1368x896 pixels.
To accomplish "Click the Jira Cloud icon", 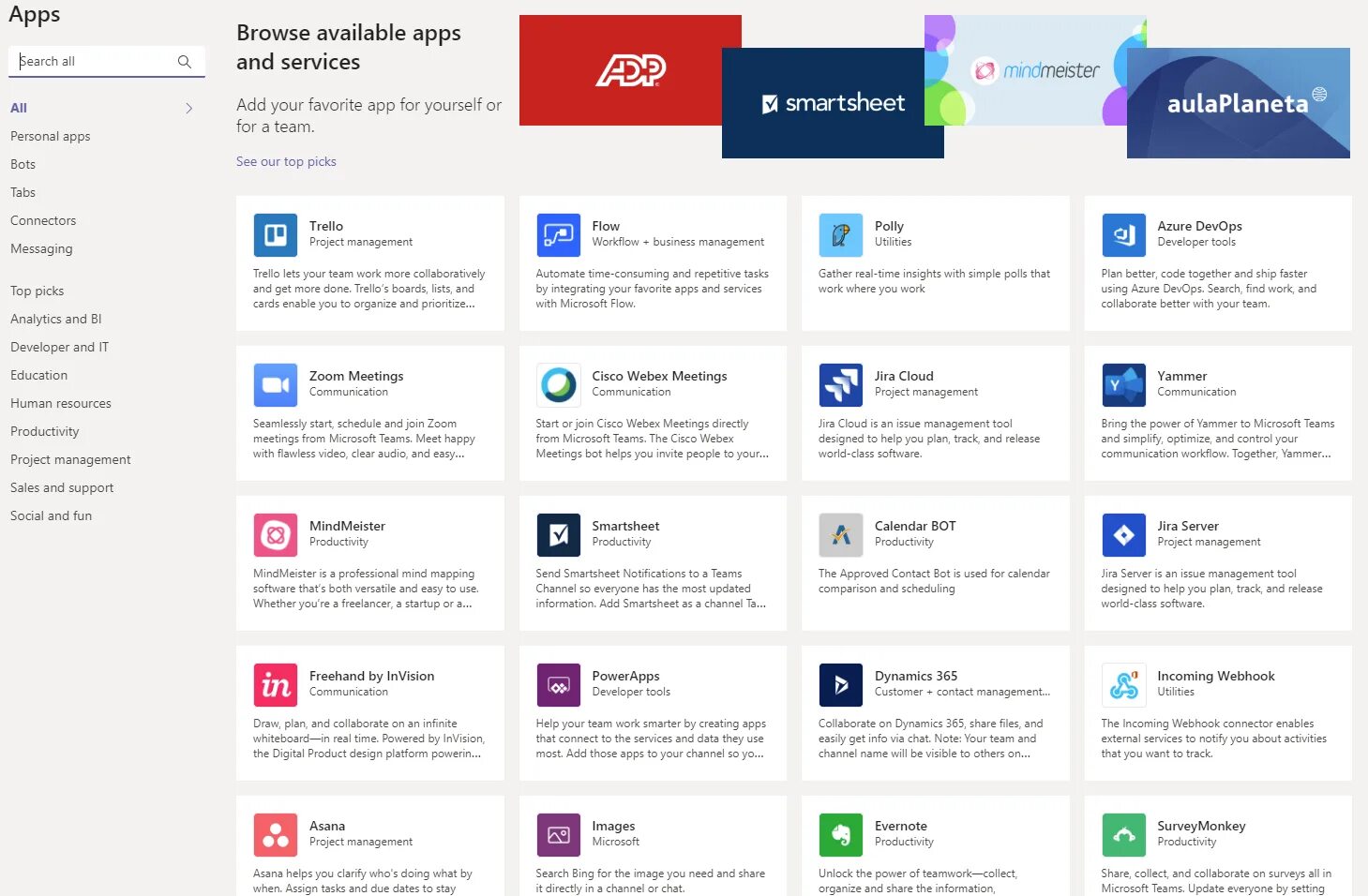I will (x=841, y=385).
